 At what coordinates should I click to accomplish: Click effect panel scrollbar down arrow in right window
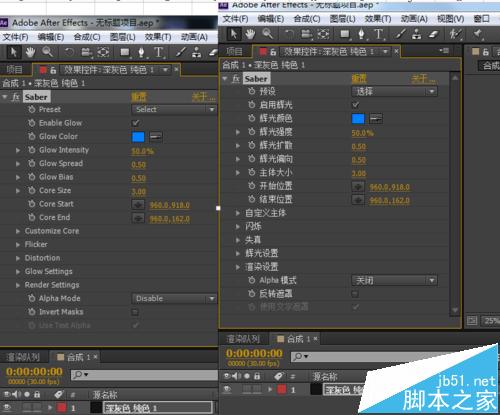pos(455,310)
